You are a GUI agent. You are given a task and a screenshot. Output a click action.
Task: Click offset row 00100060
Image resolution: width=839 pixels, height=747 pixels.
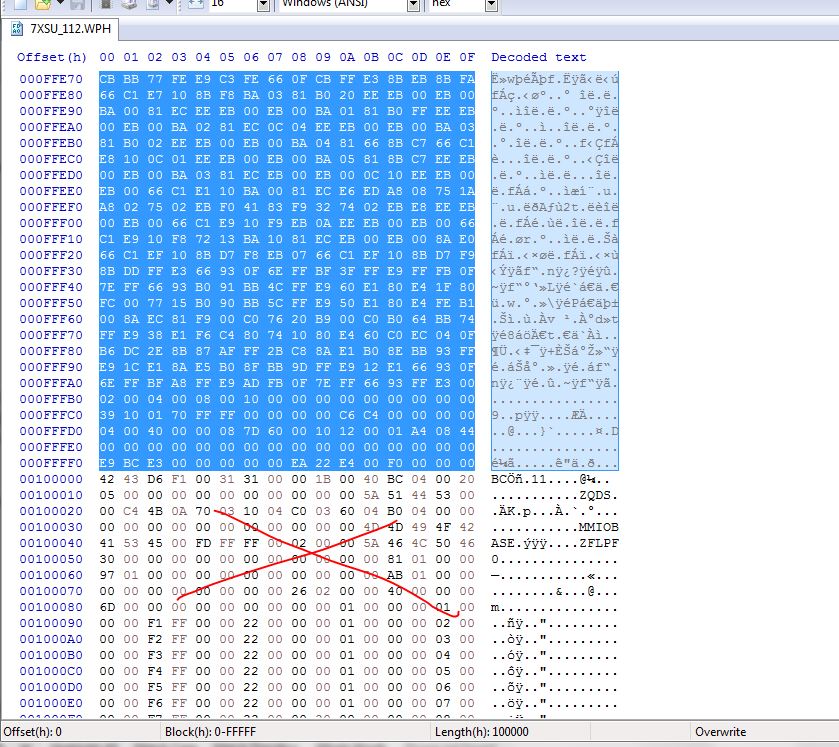coord(51,575)
